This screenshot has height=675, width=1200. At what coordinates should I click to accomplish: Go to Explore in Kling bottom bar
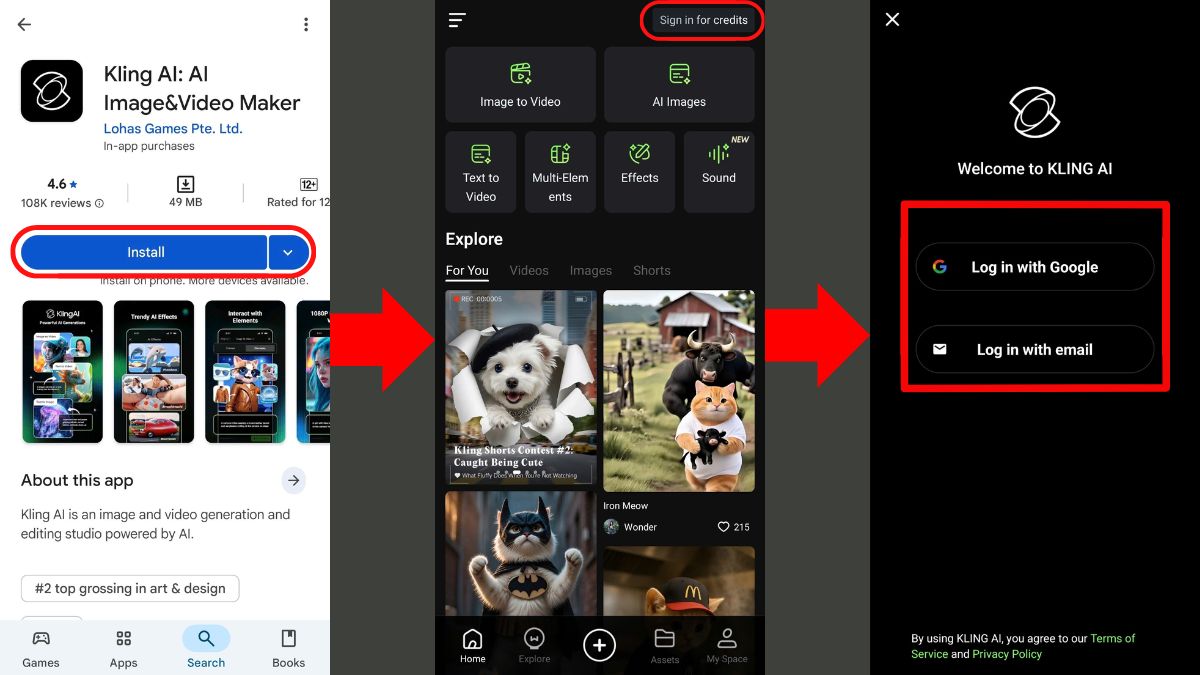pos(534,646)
